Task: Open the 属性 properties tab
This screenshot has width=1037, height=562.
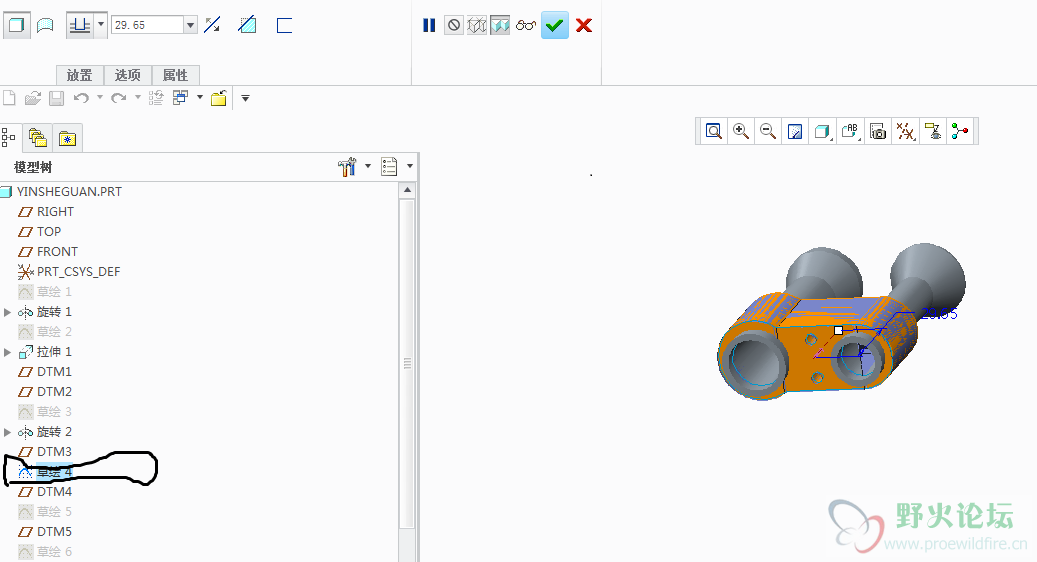Action: coord(175,75)
